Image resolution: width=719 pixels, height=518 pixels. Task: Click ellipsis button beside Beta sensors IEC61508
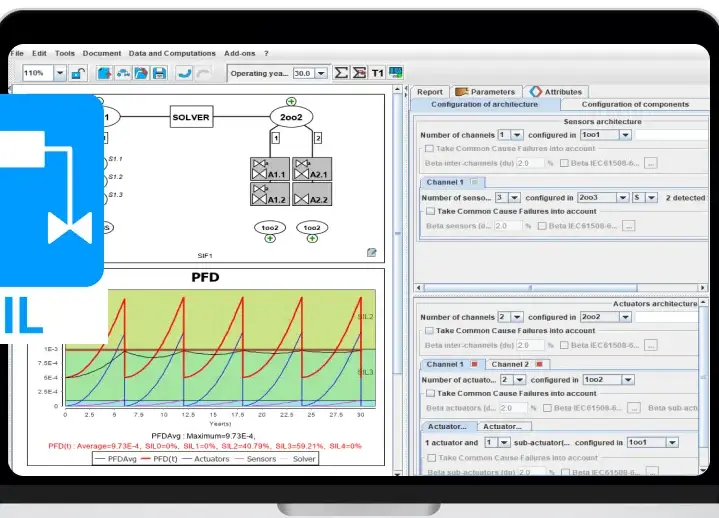point(629,226)
